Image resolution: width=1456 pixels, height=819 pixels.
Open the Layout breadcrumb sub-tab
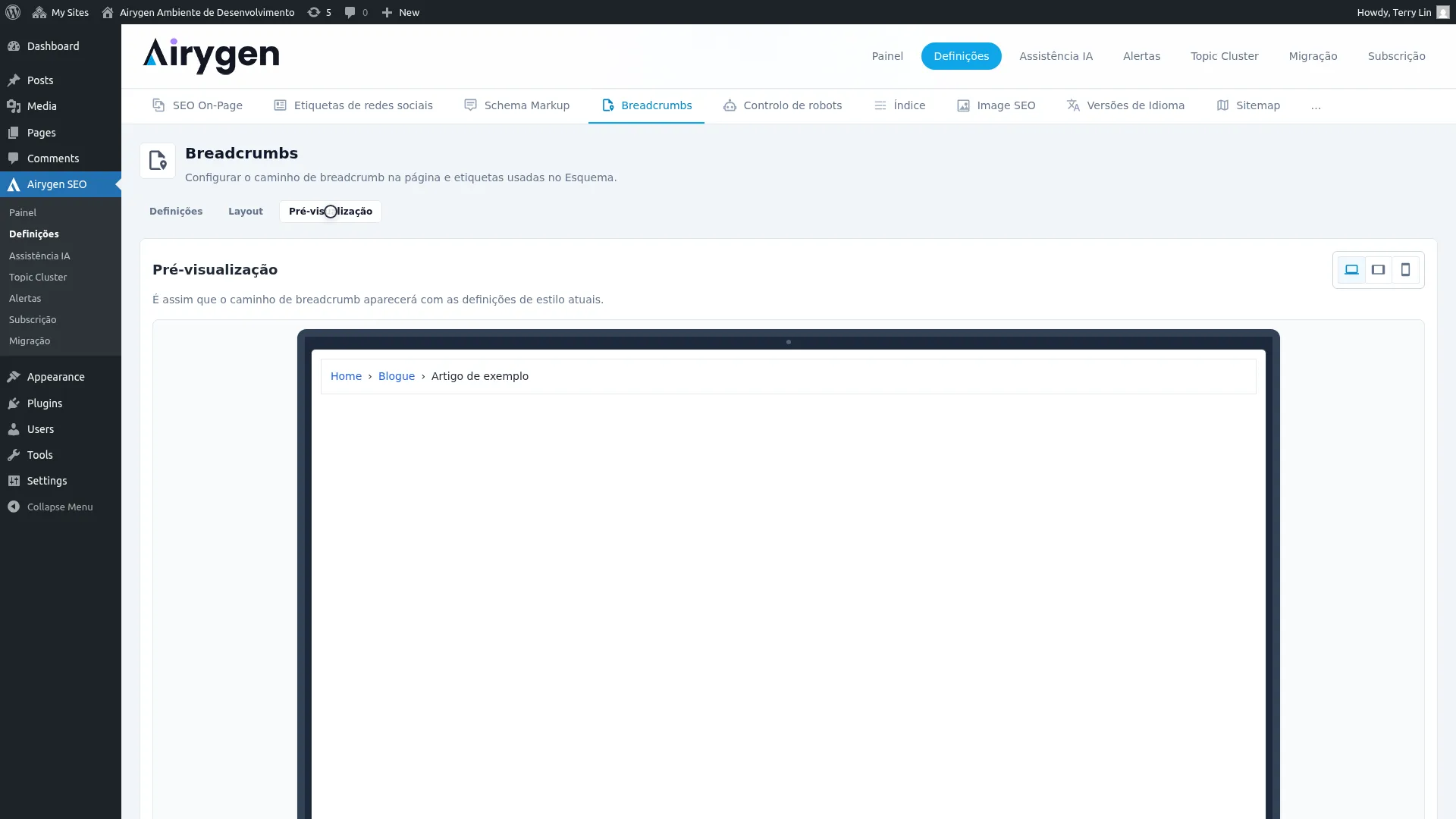246,212
